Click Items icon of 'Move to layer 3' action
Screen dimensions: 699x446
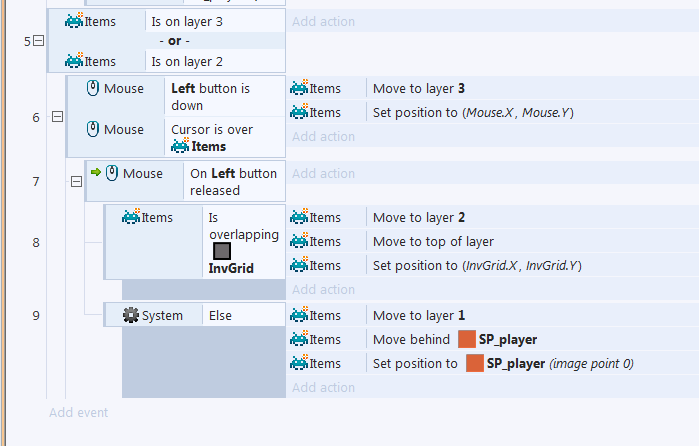(299, 87)
